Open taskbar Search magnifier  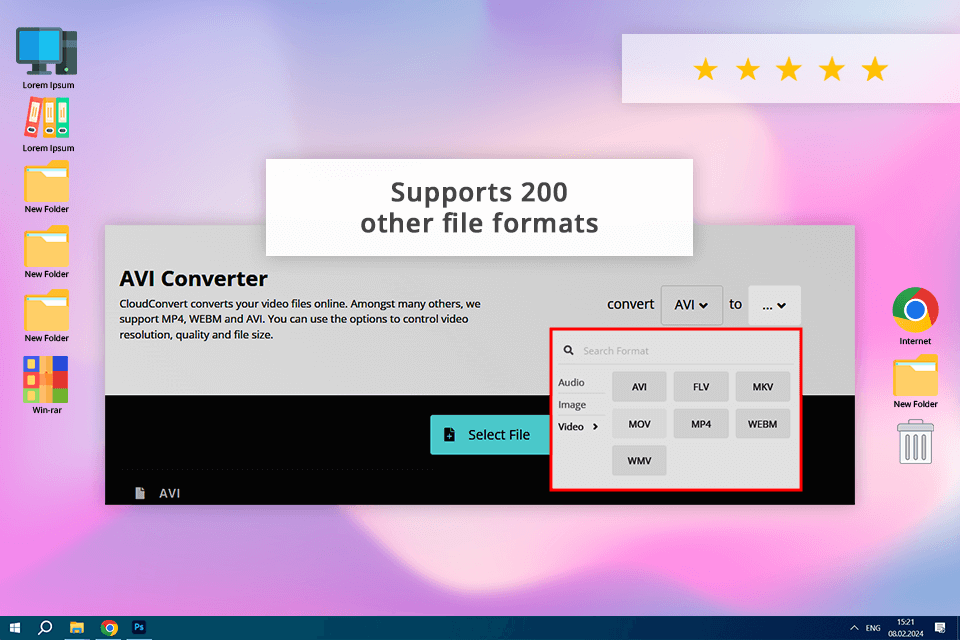45,628
